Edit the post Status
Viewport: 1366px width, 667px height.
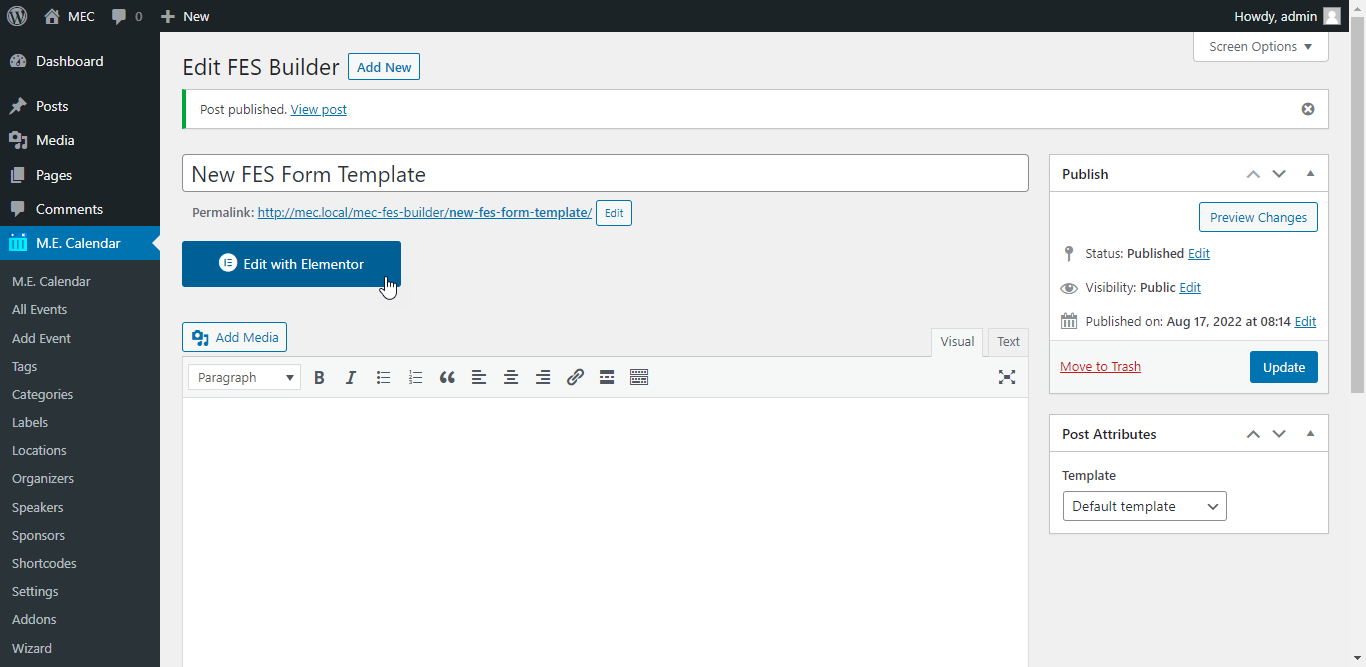click(x=1199, y=254)
